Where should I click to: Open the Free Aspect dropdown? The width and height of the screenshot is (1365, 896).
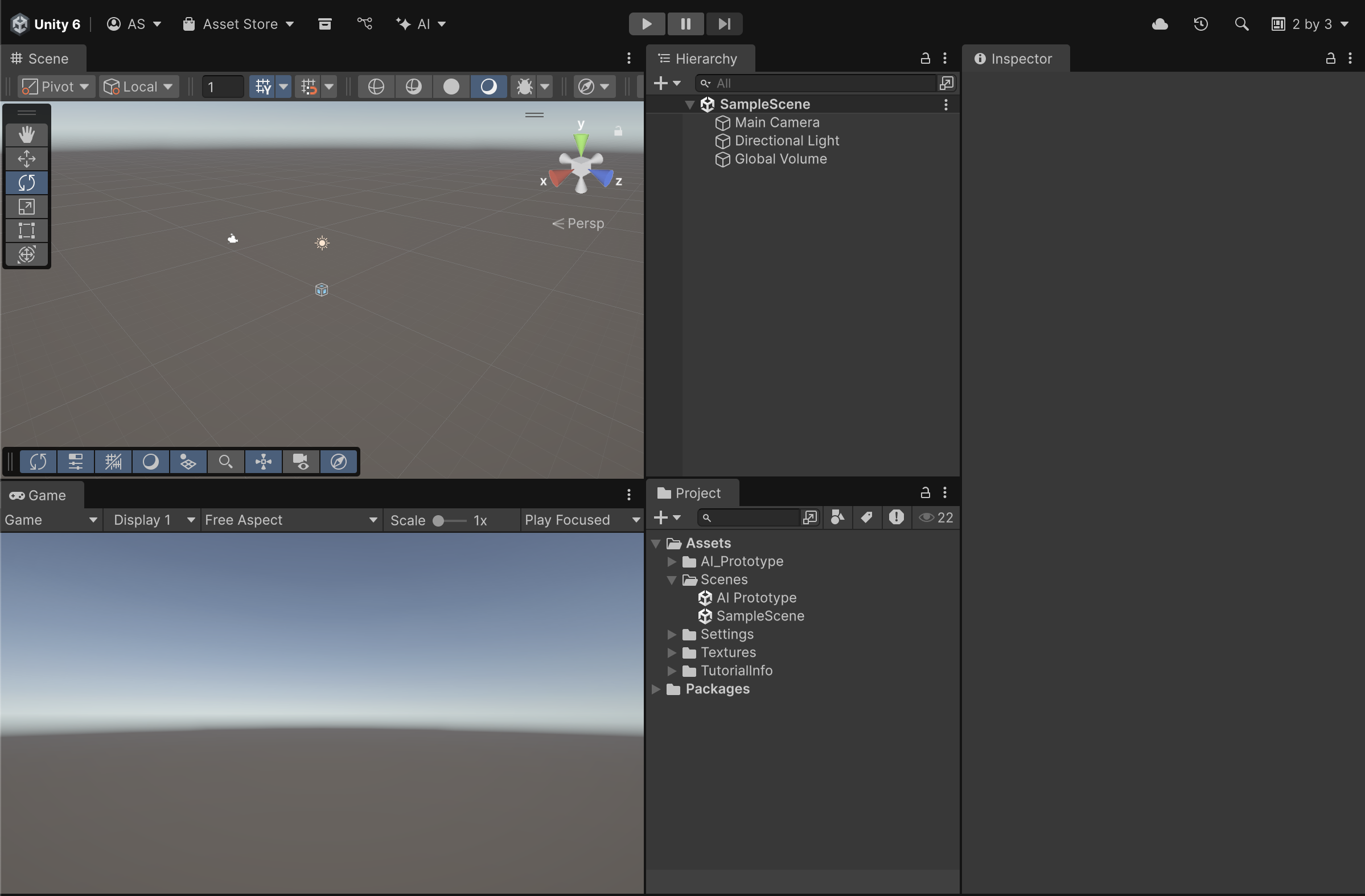[291, 520]
